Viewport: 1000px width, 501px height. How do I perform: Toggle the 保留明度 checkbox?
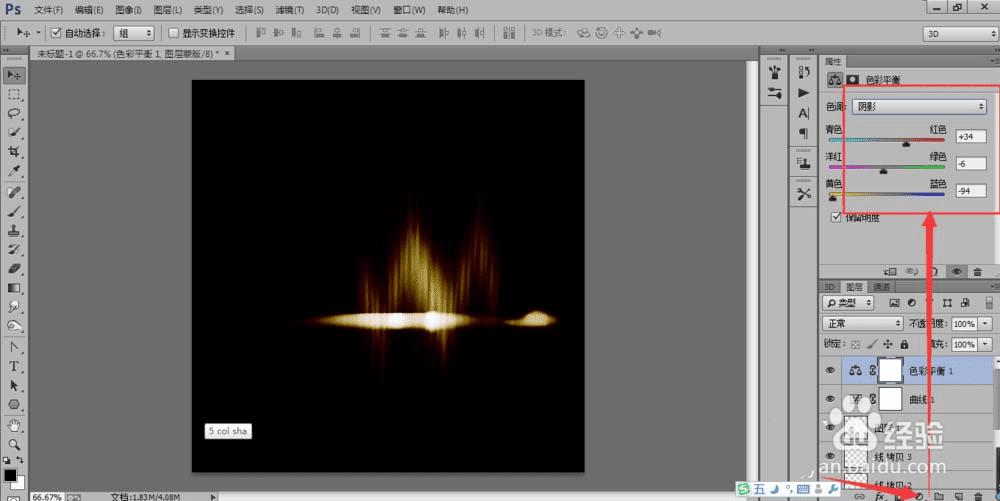(835, 217)
